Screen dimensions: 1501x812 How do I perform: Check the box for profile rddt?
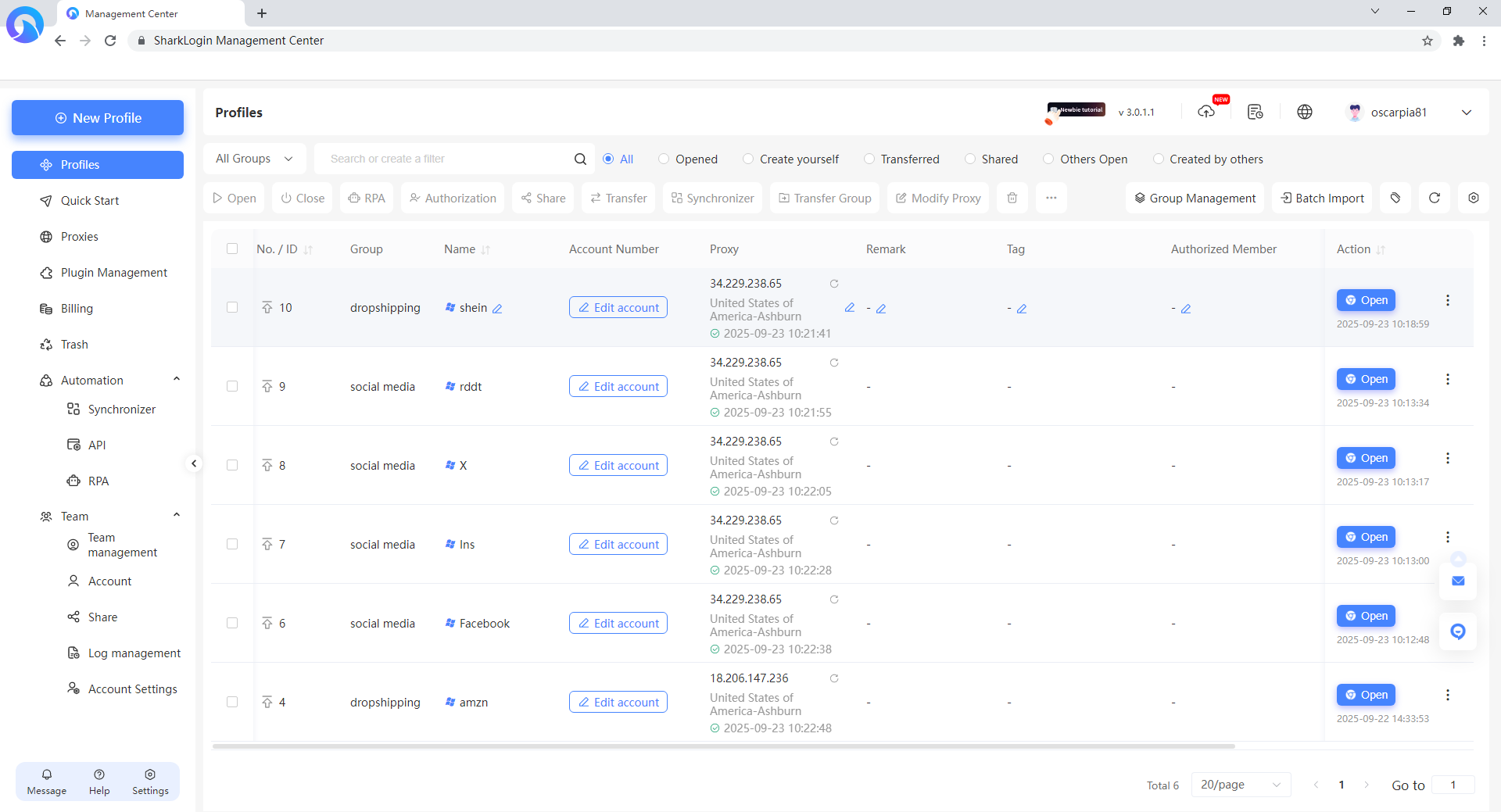tap(232, 386)
